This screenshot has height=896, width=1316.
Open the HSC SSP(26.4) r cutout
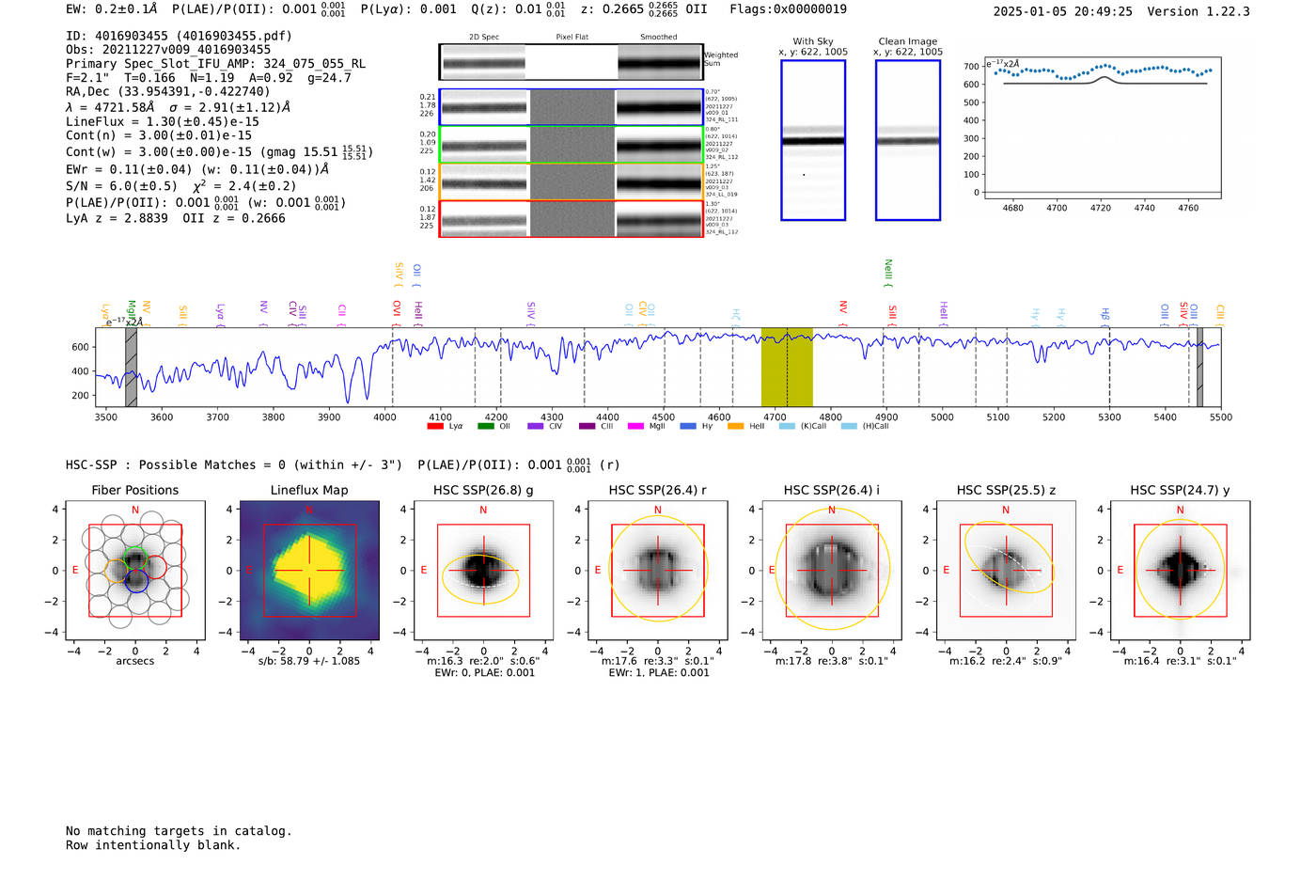point(658,571)
